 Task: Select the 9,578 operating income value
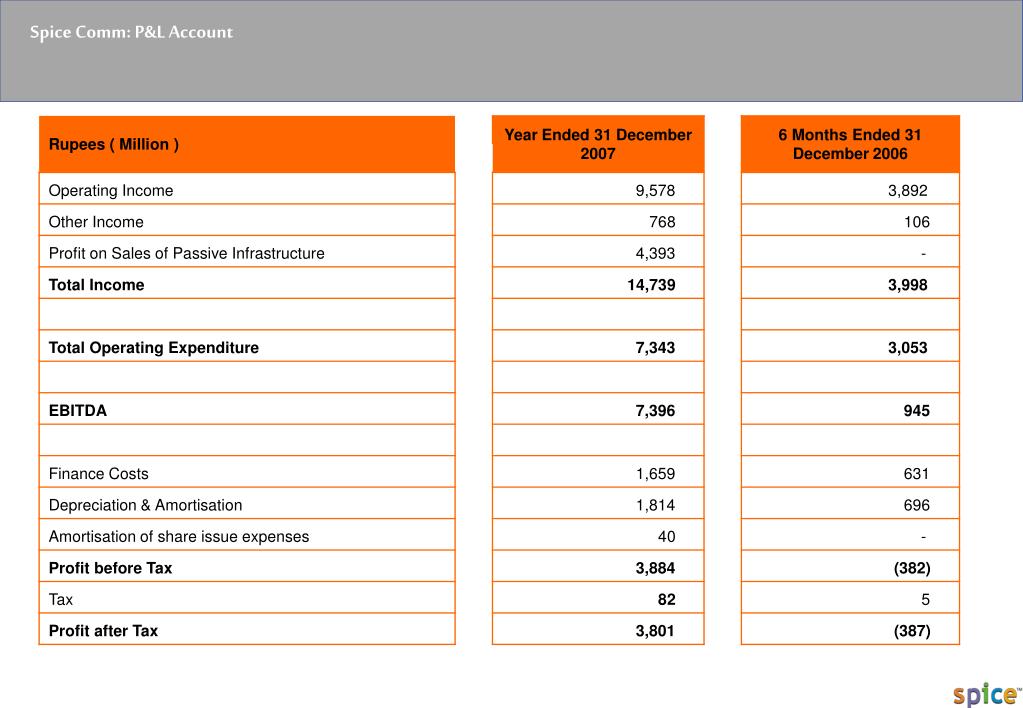tap(655, 191)
